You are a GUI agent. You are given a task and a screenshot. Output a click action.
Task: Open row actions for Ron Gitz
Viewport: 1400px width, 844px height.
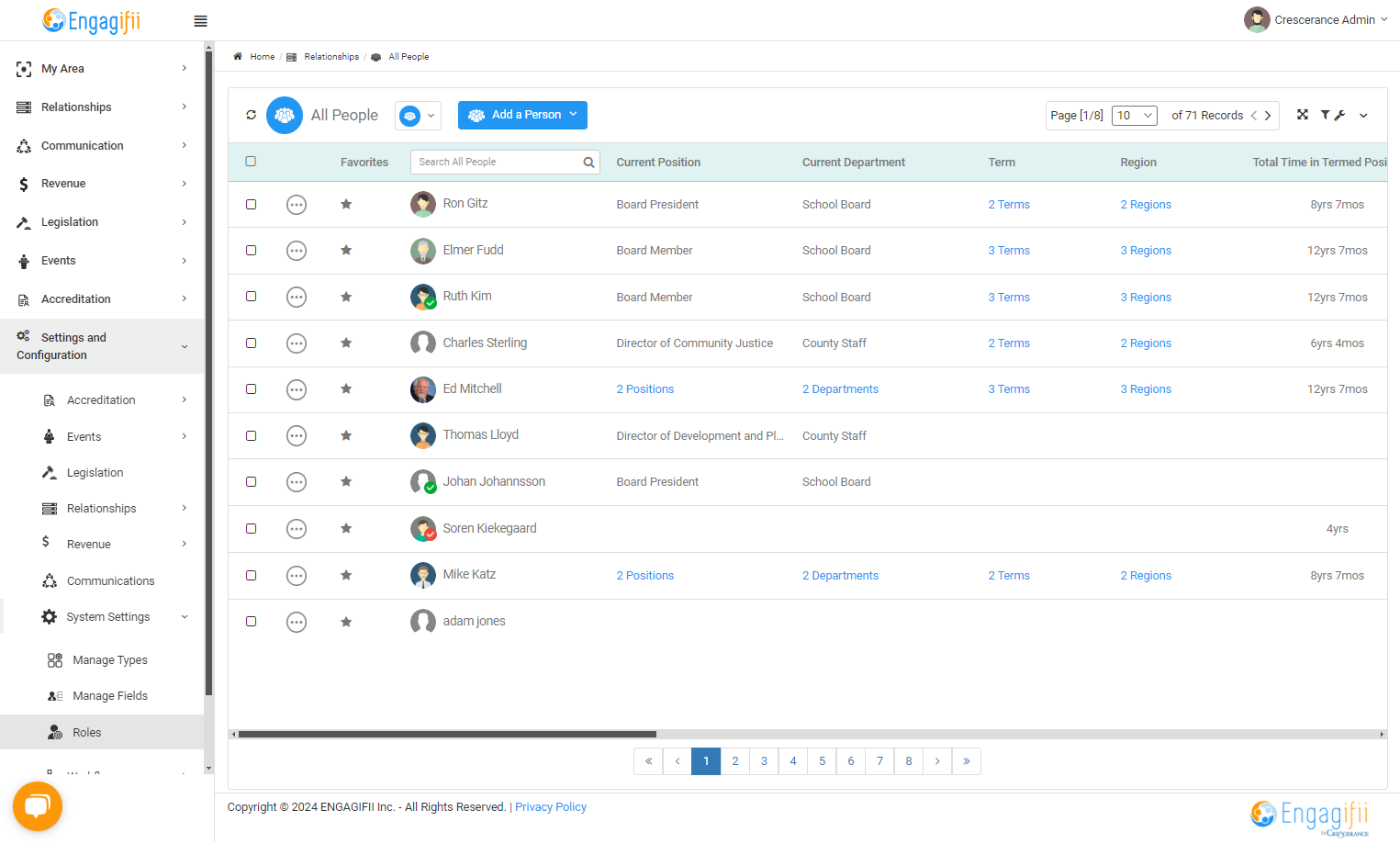coord(297,205)
